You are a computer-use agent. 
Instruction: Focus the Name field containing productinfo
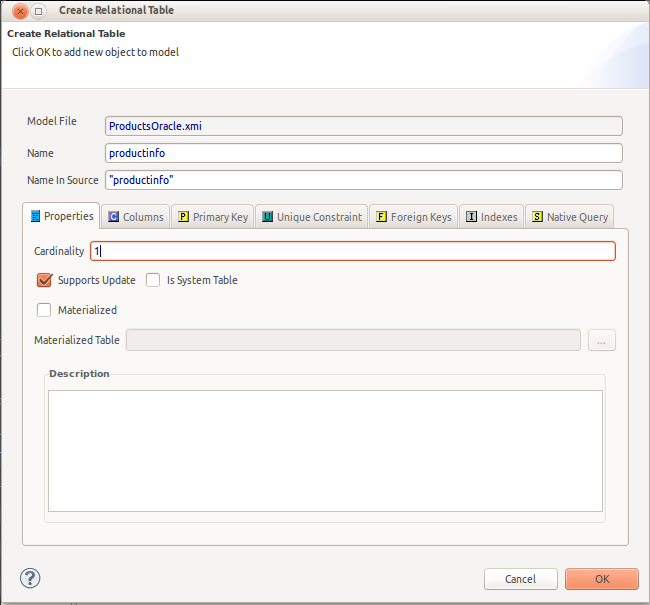pos(364,153)
